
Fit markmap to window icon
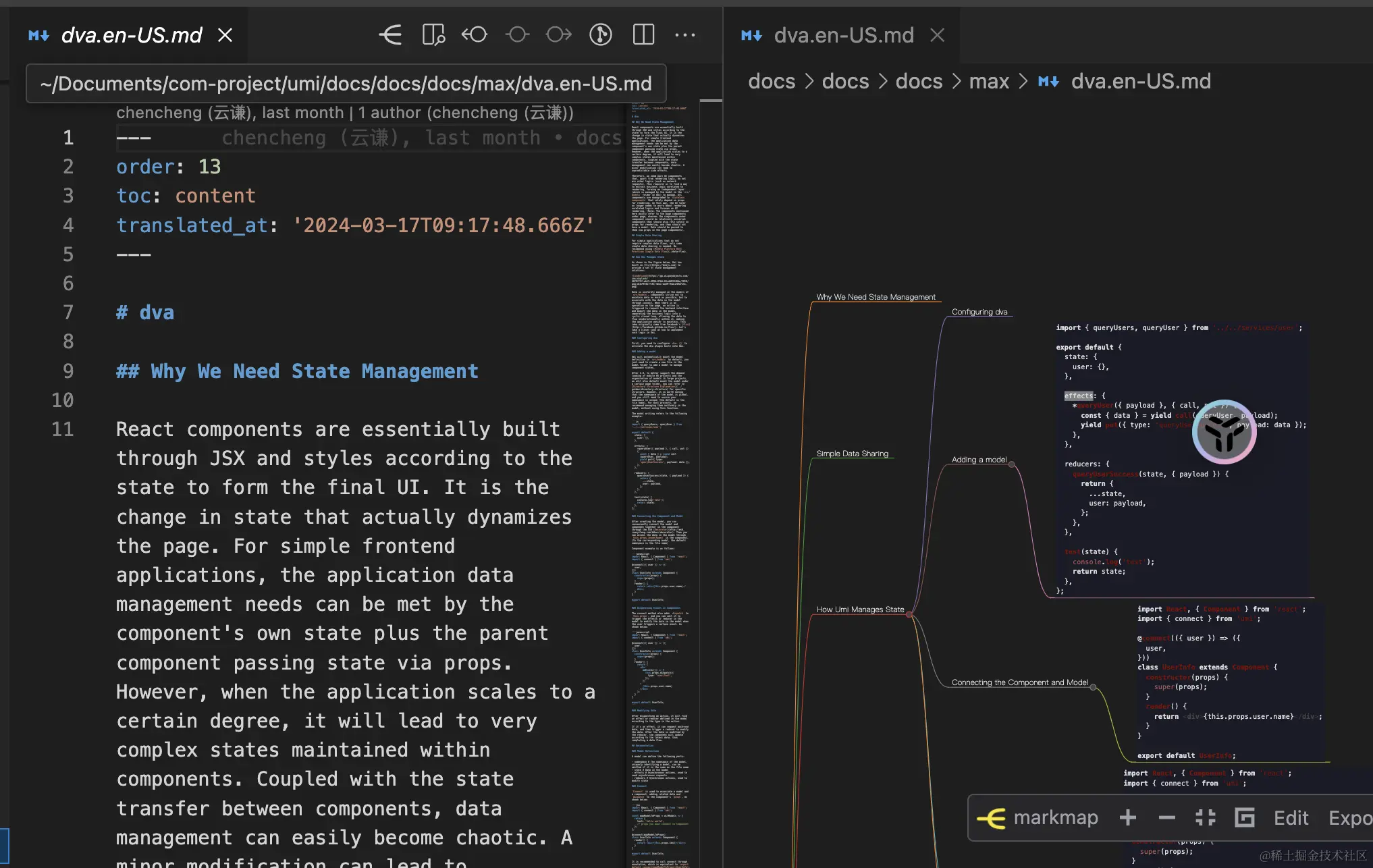[x=1205, y=818]
